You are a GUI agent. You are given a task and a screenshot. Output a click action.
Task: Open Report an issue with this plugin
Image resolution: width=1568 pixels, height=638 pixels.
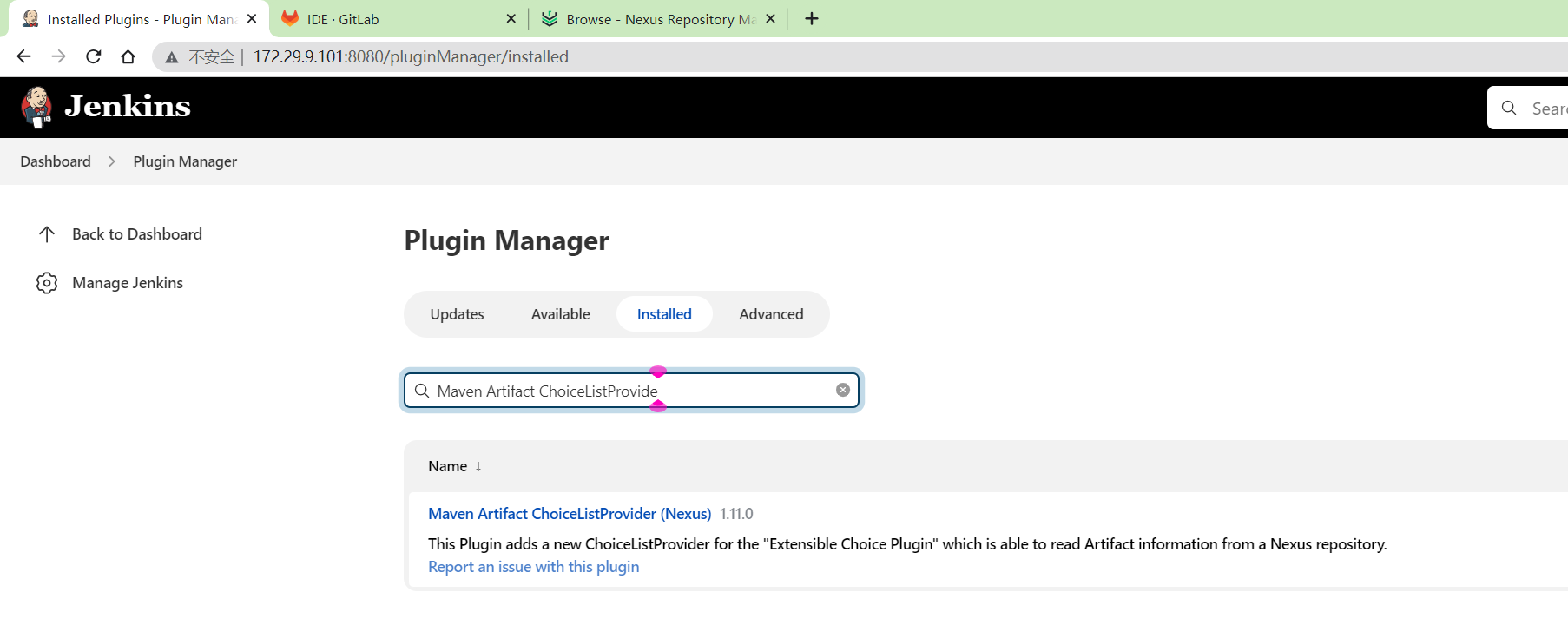pyautogui.click(x=533, y=567)
